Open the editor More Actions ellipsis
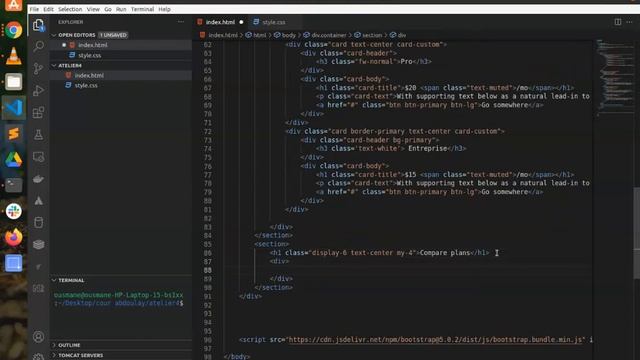640x360 pixels. pyautogui.click(x=629, y=22)
